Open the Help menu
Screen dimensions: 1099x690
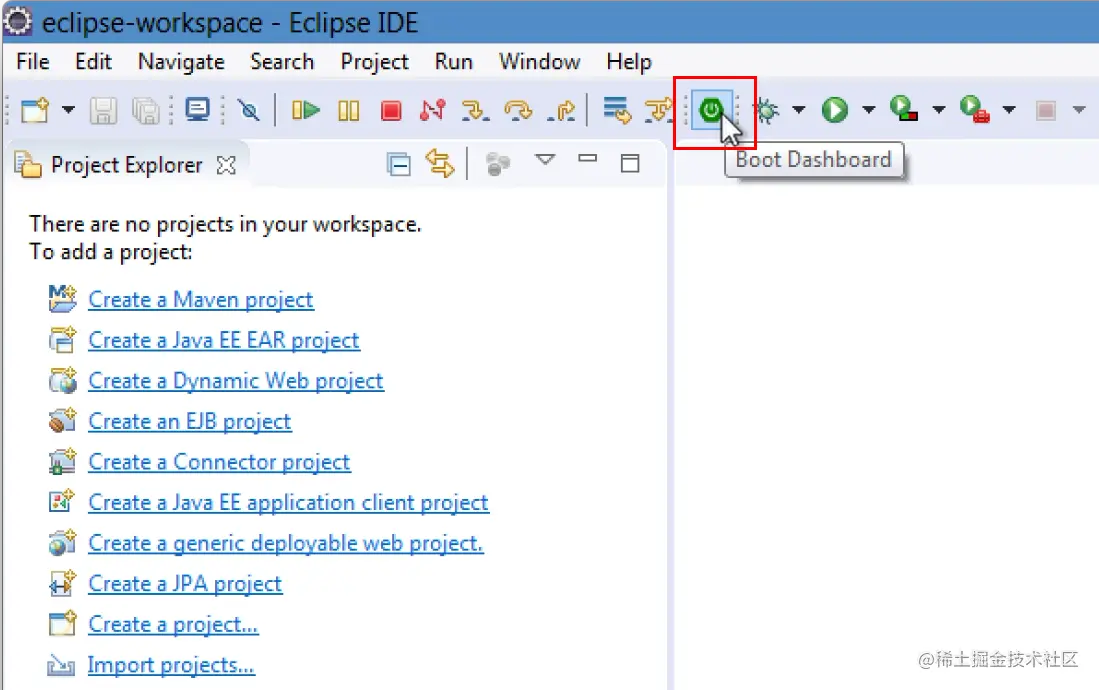coord(629,62)
